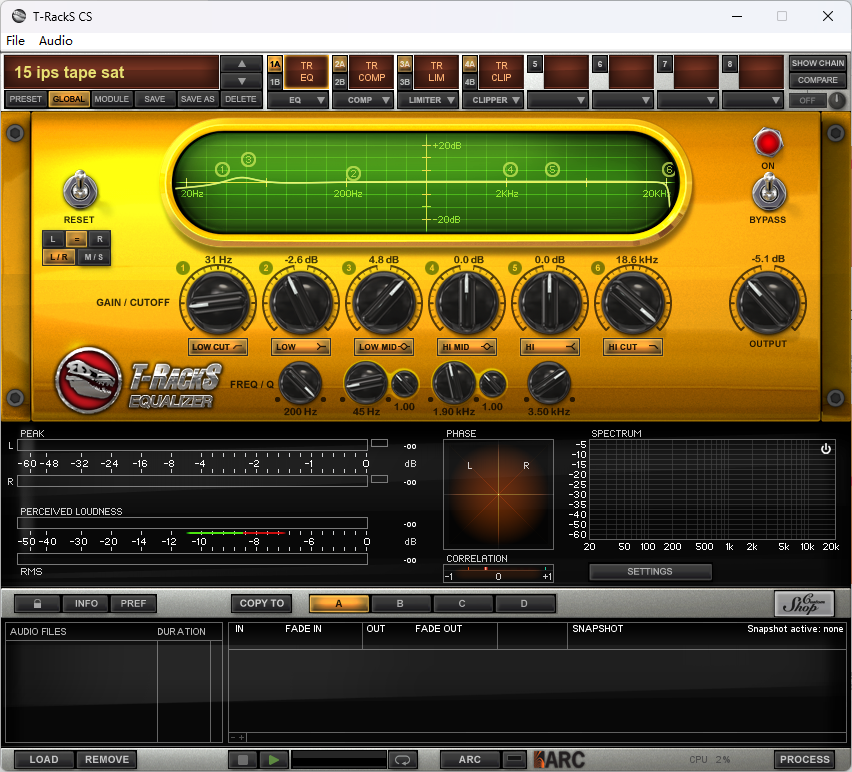Click the SAVE AS button
The width and height of the screenshot is (852, 772).
pos(198,99)
